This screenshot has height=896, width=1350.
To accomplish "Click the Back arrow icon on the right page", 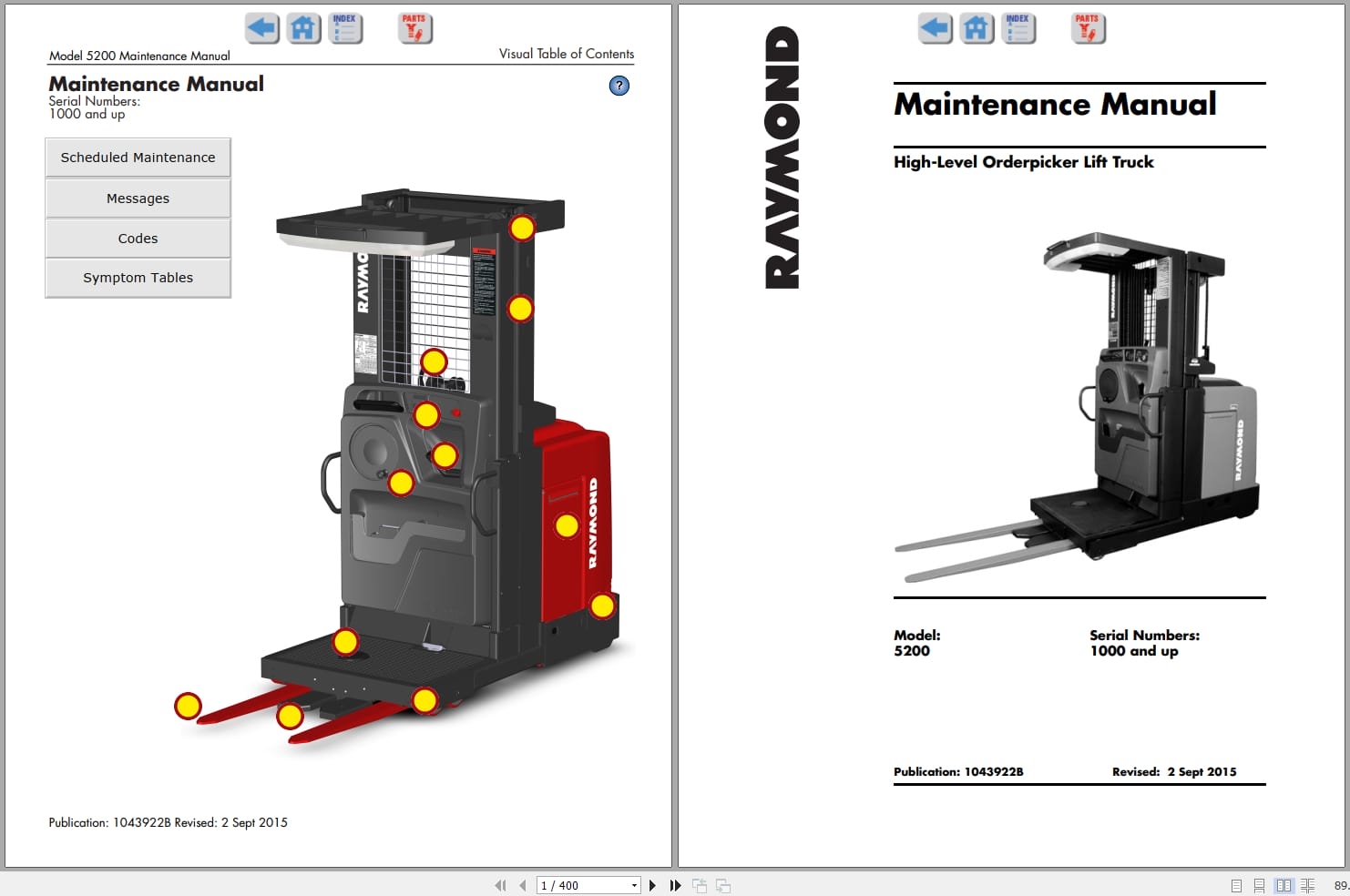I will (x=936, y=28).
